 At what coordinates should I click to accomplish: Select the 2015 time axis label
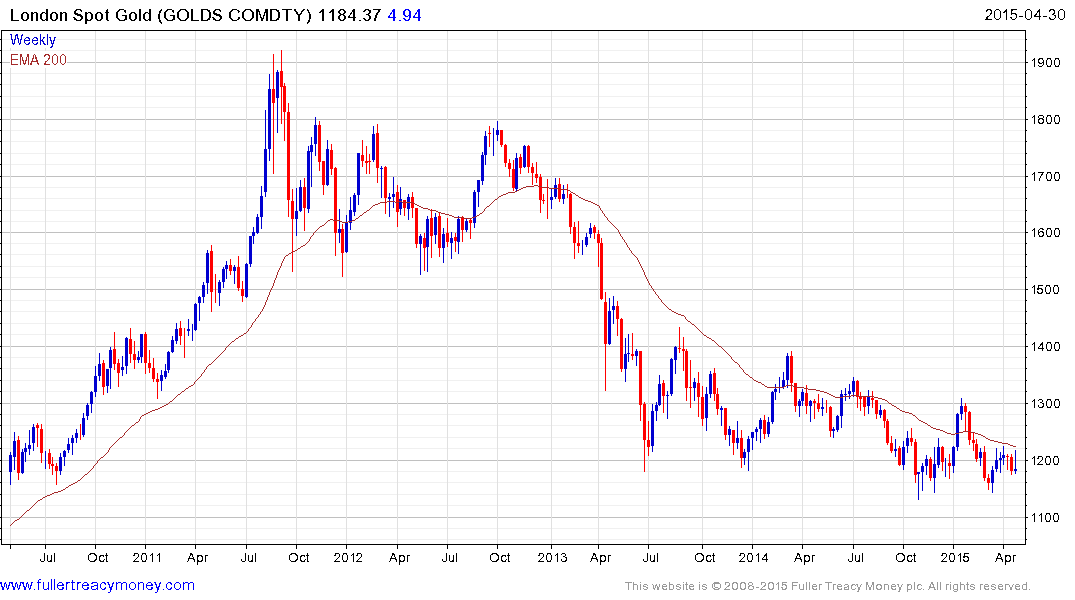pyautogui.click(x=954, y=557)
